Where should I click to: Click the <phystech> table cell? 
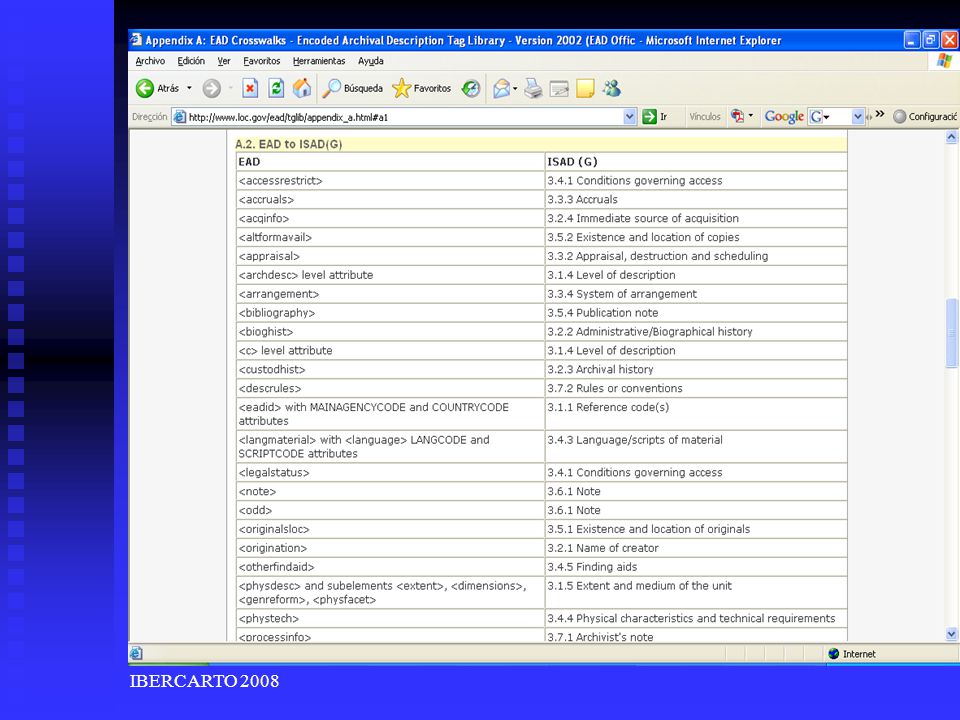point(390,618)
